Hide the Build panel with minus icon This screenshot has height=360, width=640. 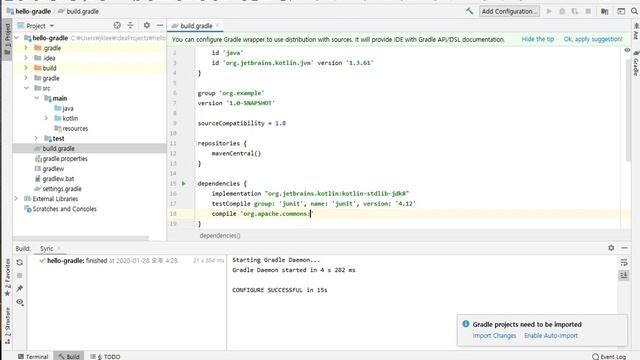coord(624,248)
